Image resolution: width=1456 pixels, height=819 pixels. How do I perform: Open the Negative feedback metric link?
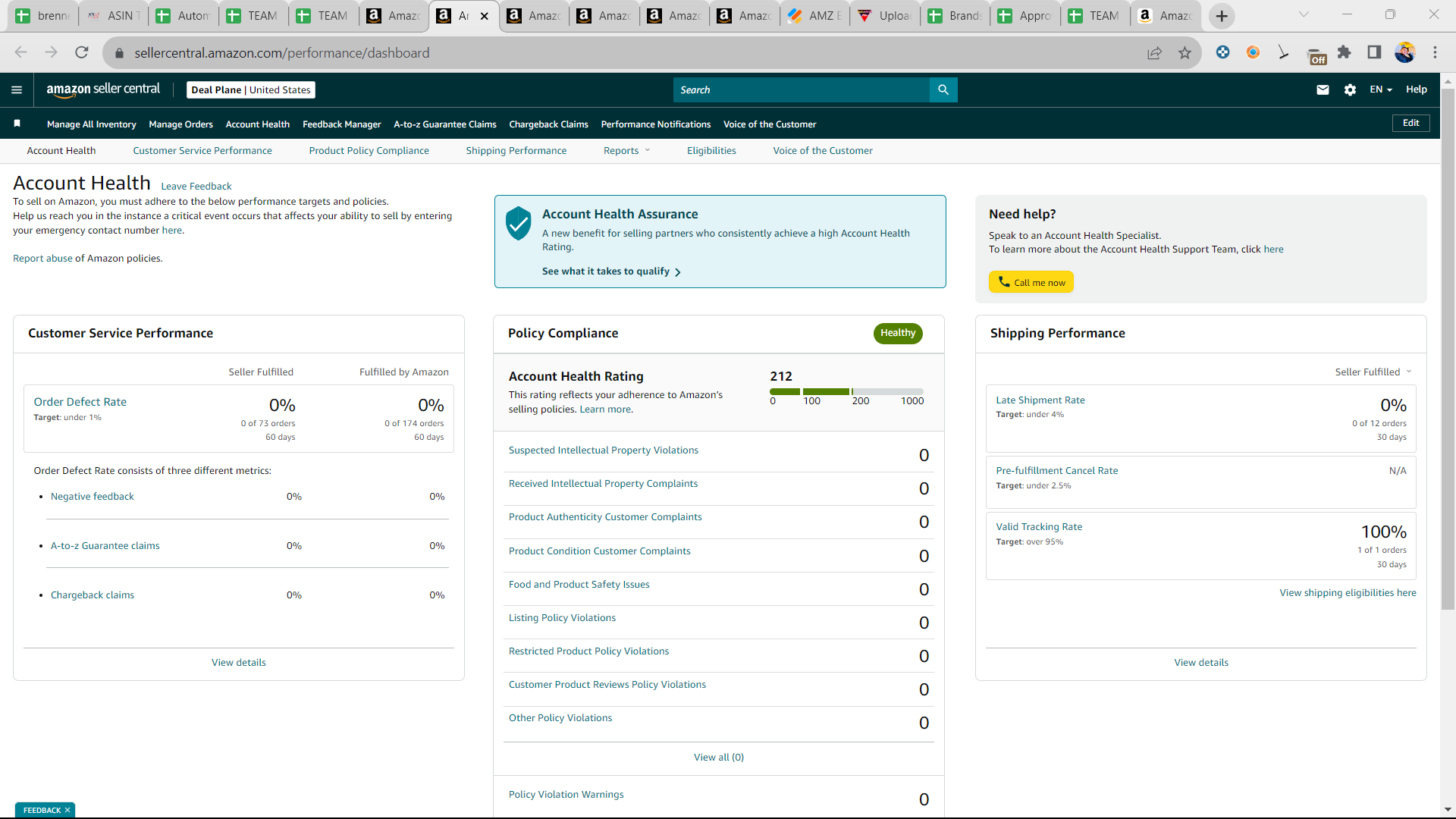[x=93, y=496]
